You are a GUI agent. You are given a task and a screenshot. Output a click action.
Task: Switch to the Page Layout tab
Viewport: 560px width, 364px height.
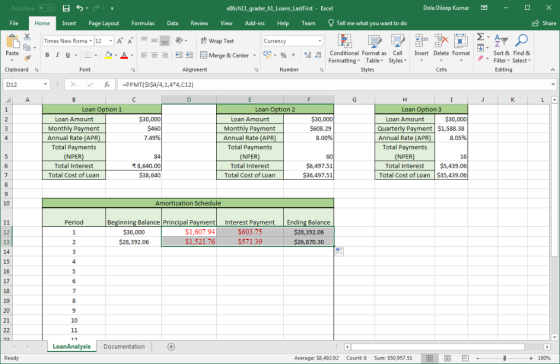[104, 23]
